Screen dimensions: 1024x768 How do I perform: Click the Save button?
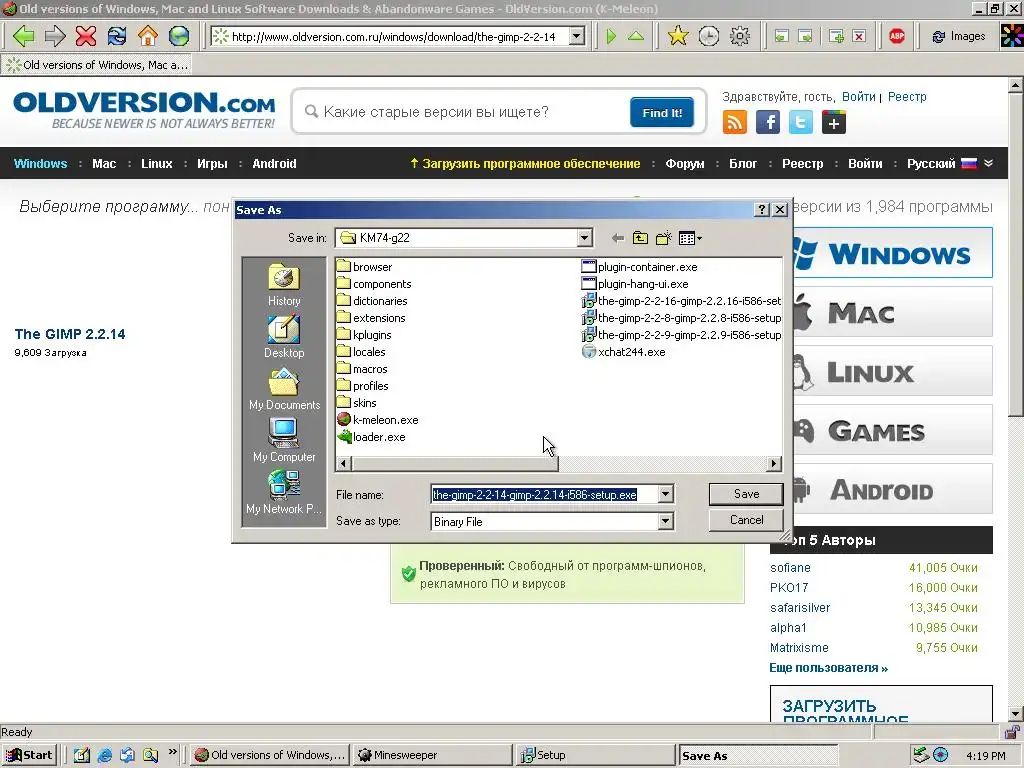746,494
